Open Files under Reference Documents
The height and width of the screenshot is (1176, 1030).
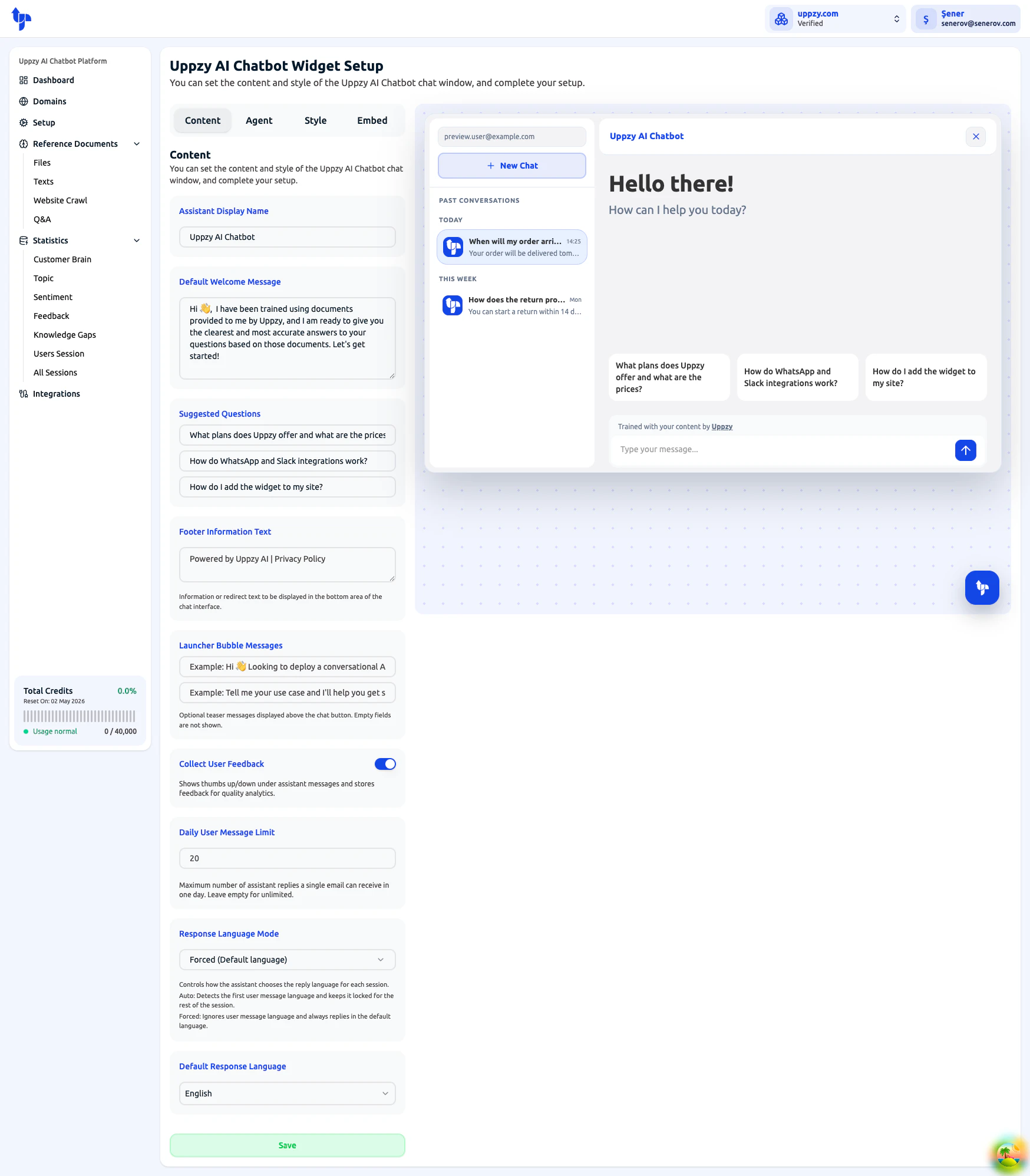pyautogui.click(x=42, y=163)
